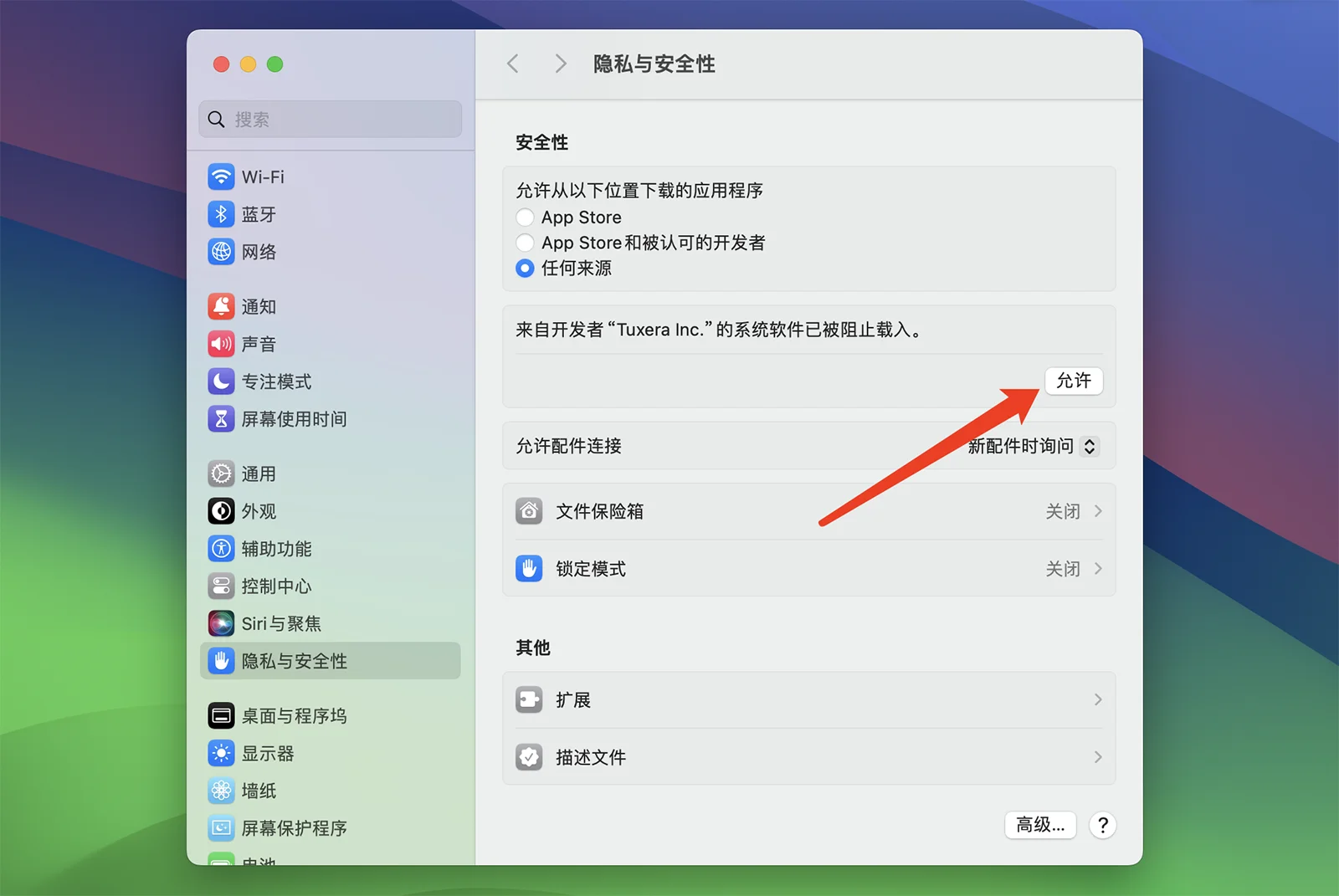
Task: Expand the FileVault (文件保险箱) row
Action: [808, 511]
